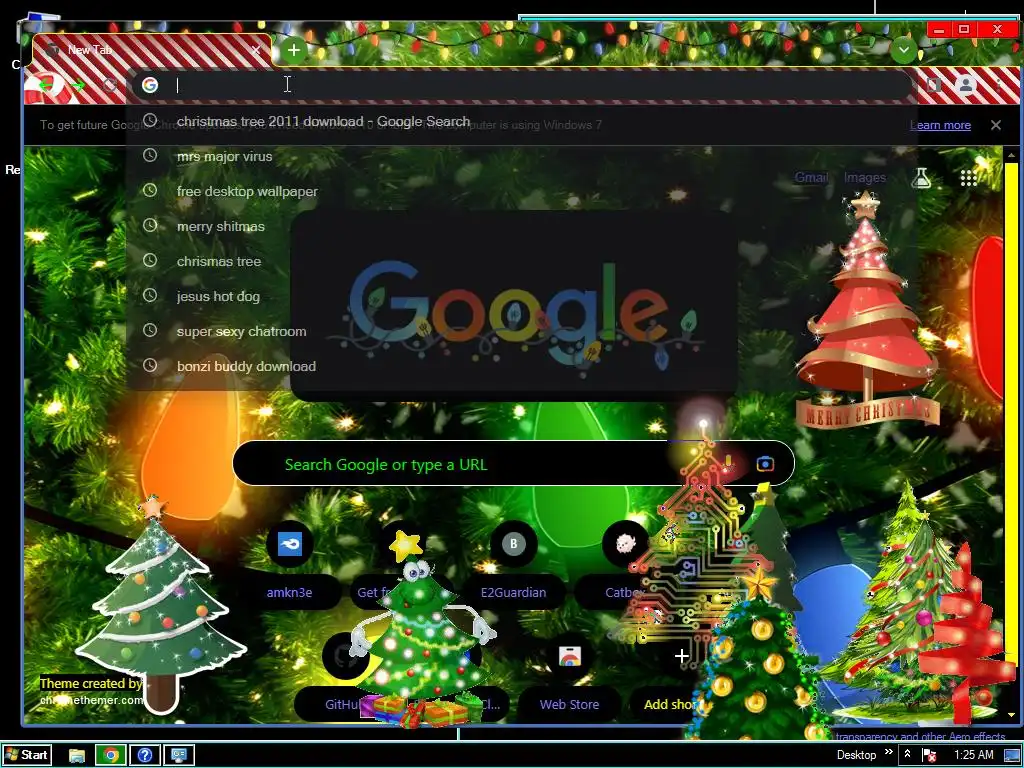Screen dimensions: 1024x768
Task: Search by image using the camera icon
Action: coord(765,464)
